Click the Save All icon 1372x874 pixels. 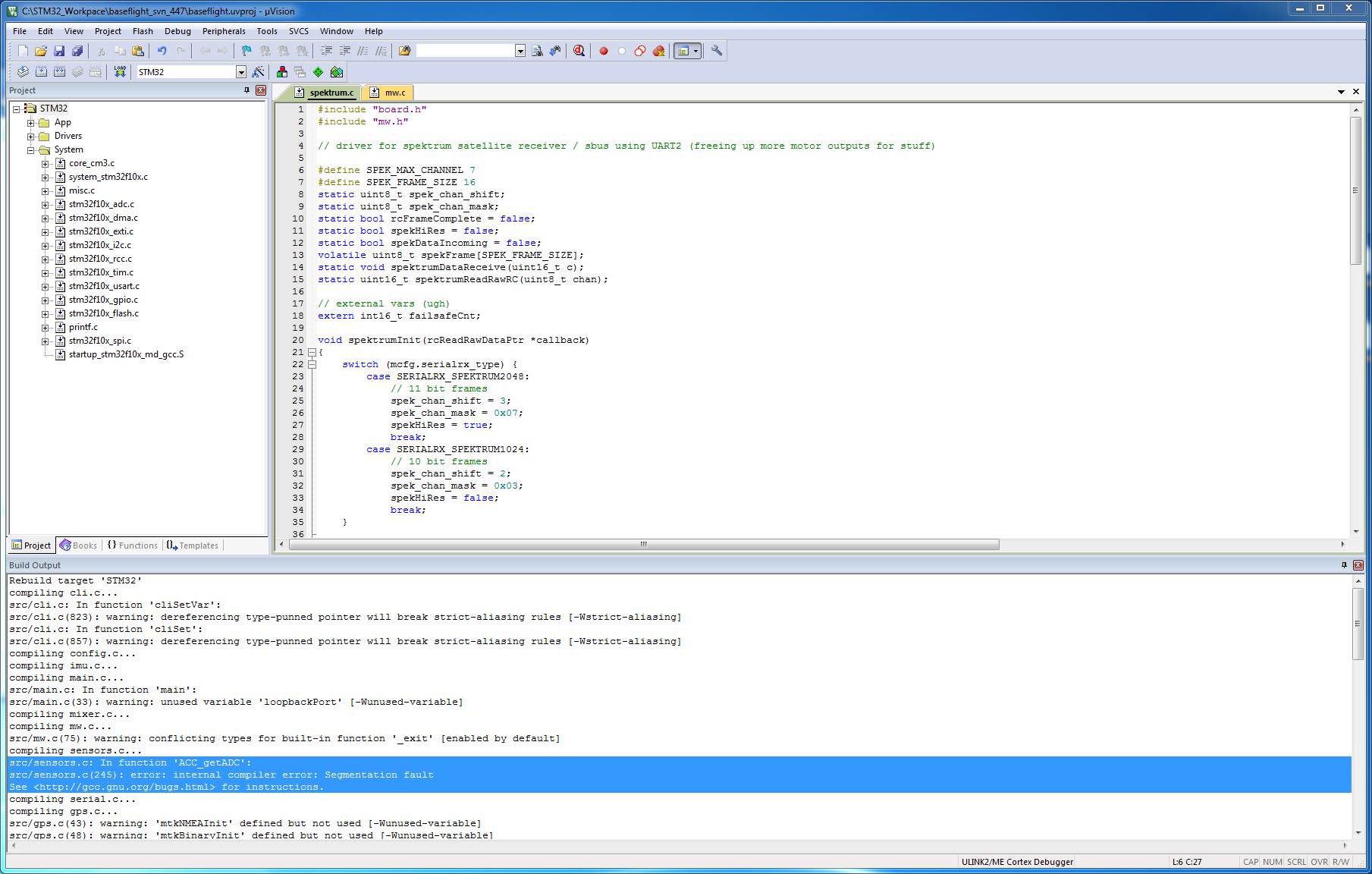(x=77, y=51)
